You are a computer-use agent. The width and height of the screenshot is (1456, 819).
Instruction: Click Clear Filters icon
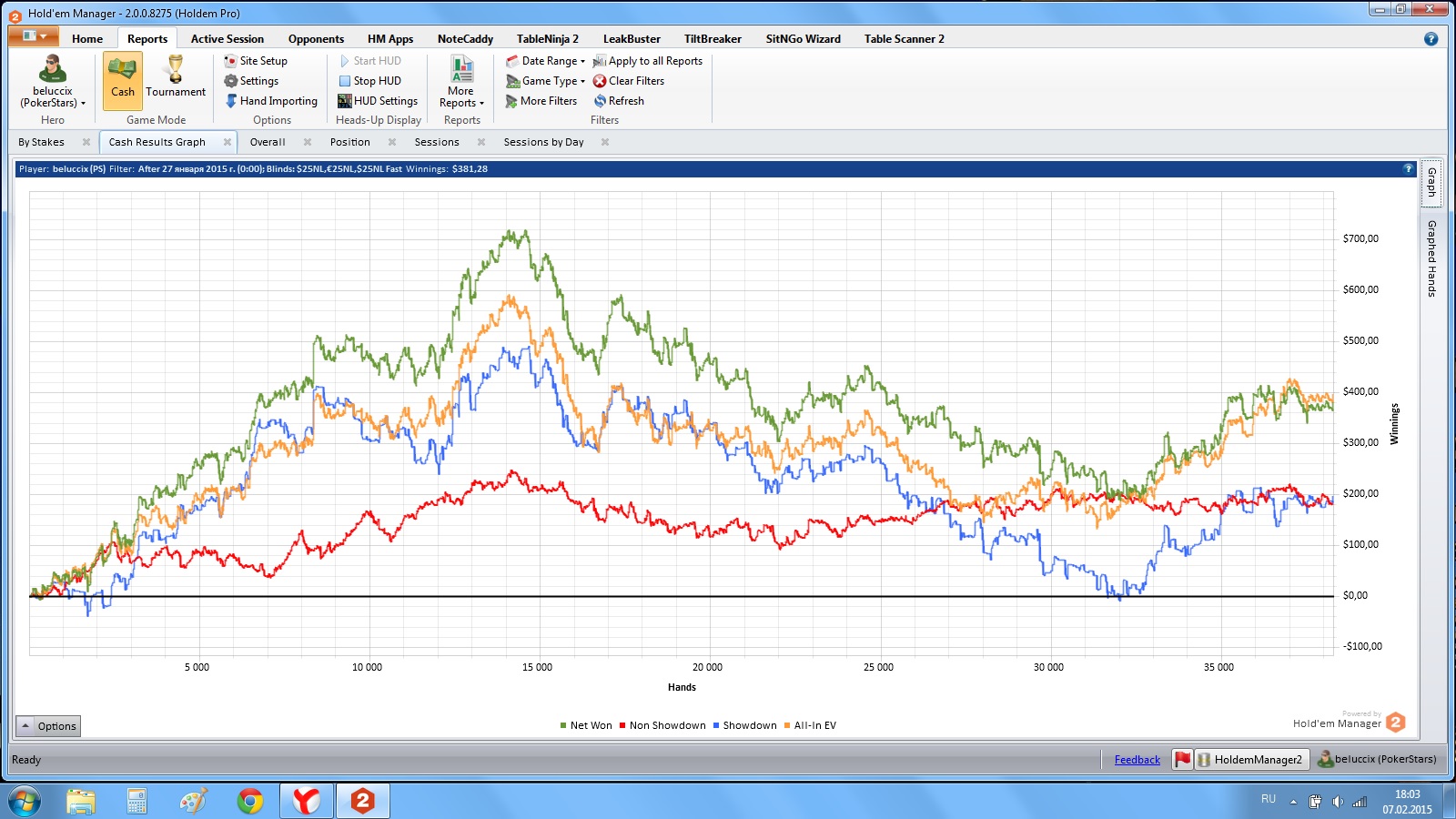pos(600,81)
